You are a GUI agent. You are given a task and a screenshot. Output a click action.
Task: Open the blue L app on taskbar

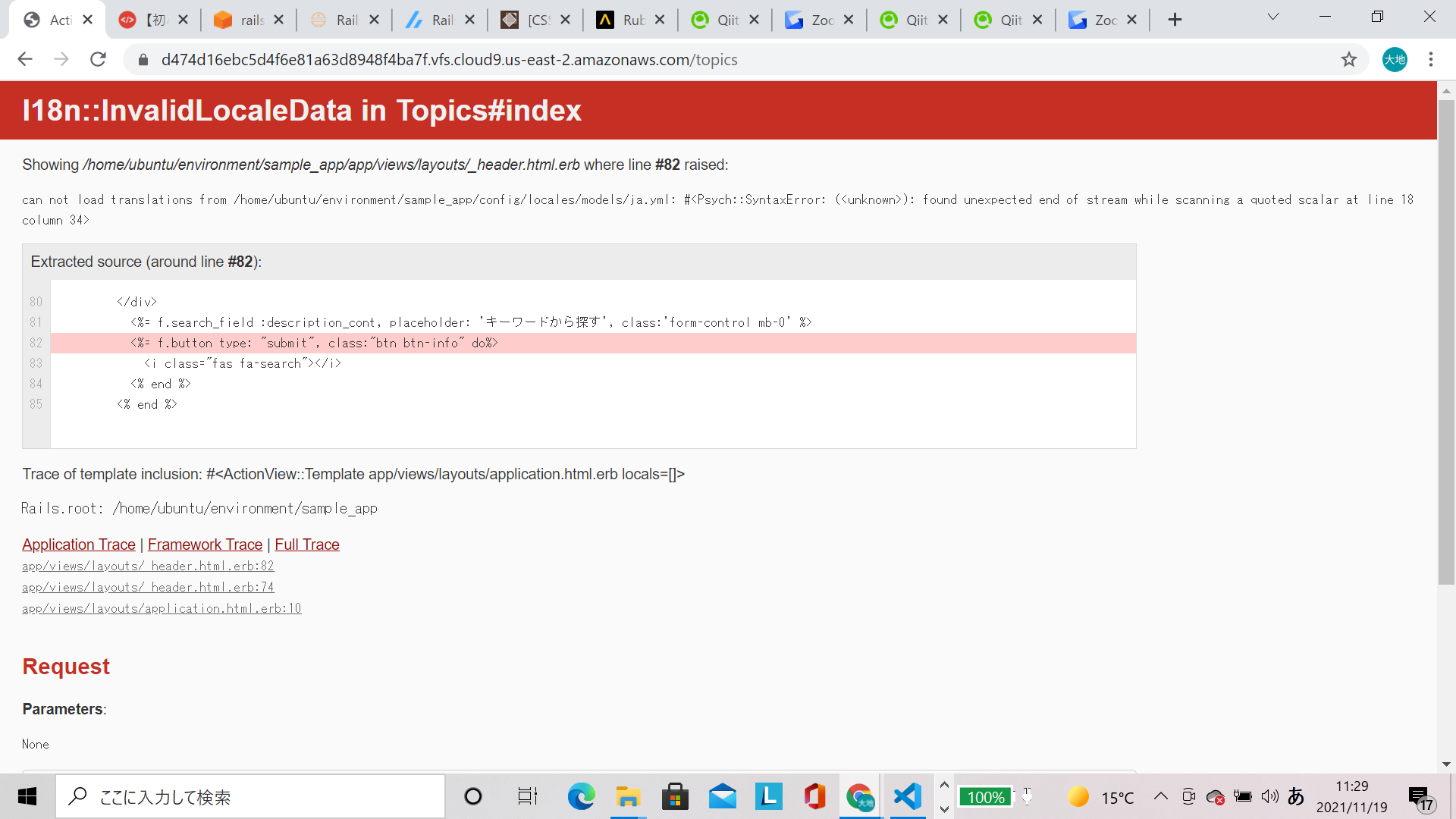click(769, 796)
